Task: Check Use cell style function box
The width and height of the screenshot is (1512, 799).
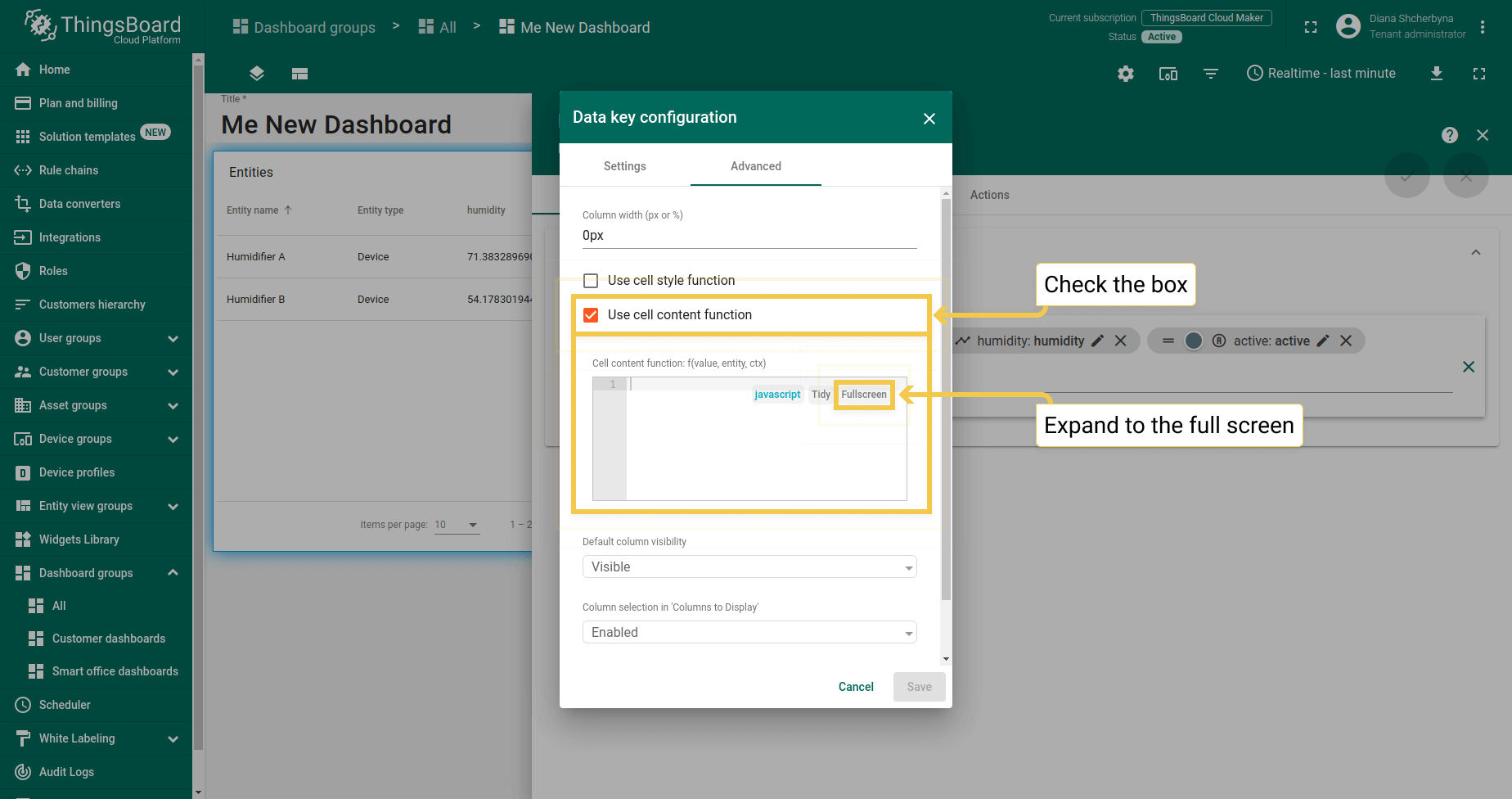Action: point(591,281)
